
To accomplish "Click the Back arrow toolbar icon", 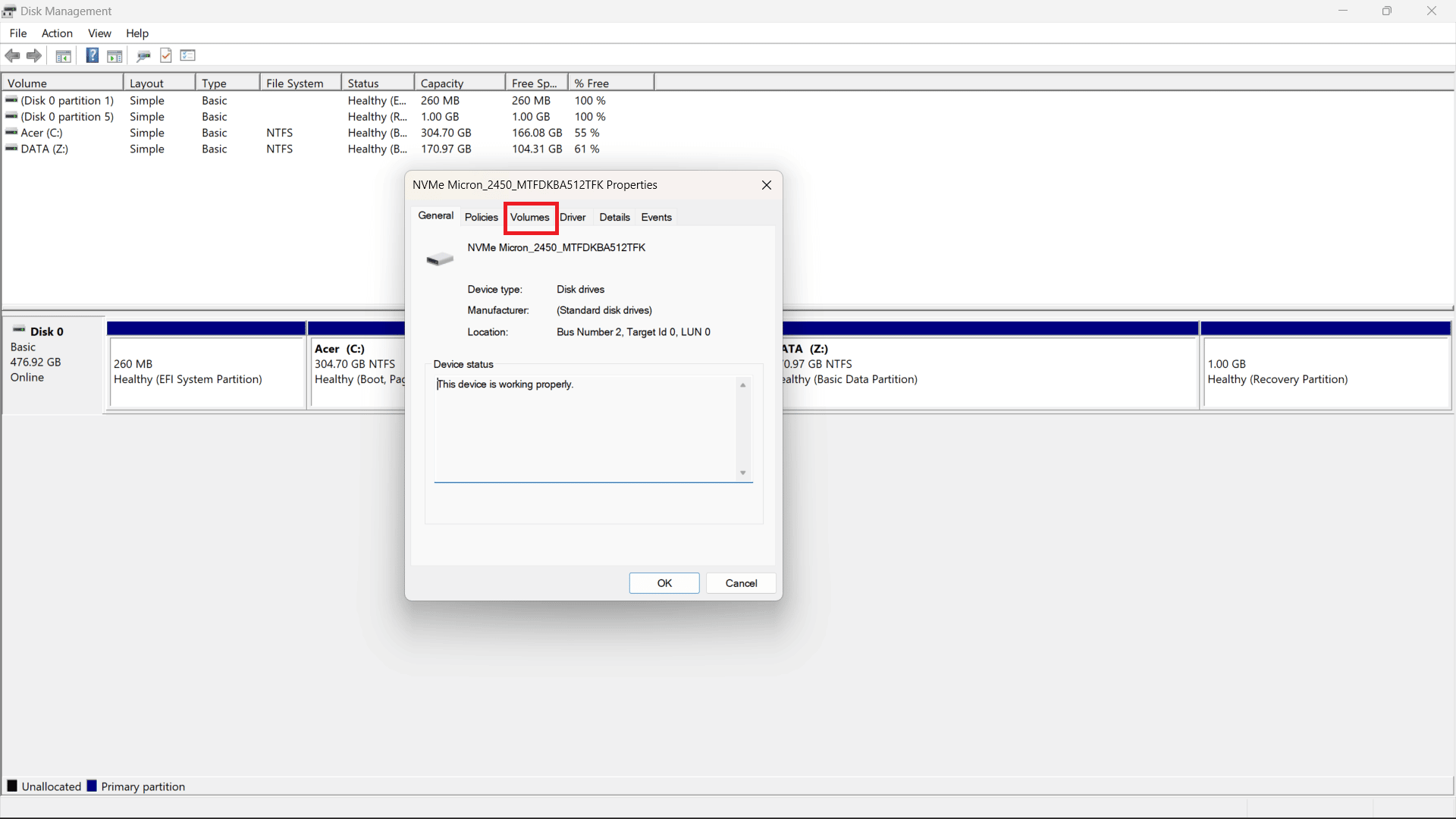I will [x=13, y=55].
